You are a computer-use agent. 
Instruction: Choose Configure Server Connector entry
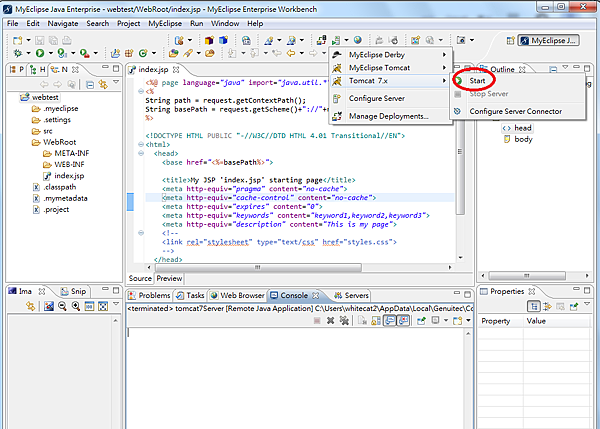tap(518, 111)
